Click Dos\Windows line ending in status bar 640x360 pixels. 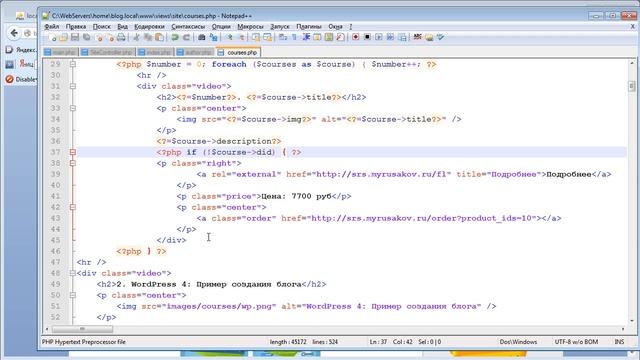point(518,342)
